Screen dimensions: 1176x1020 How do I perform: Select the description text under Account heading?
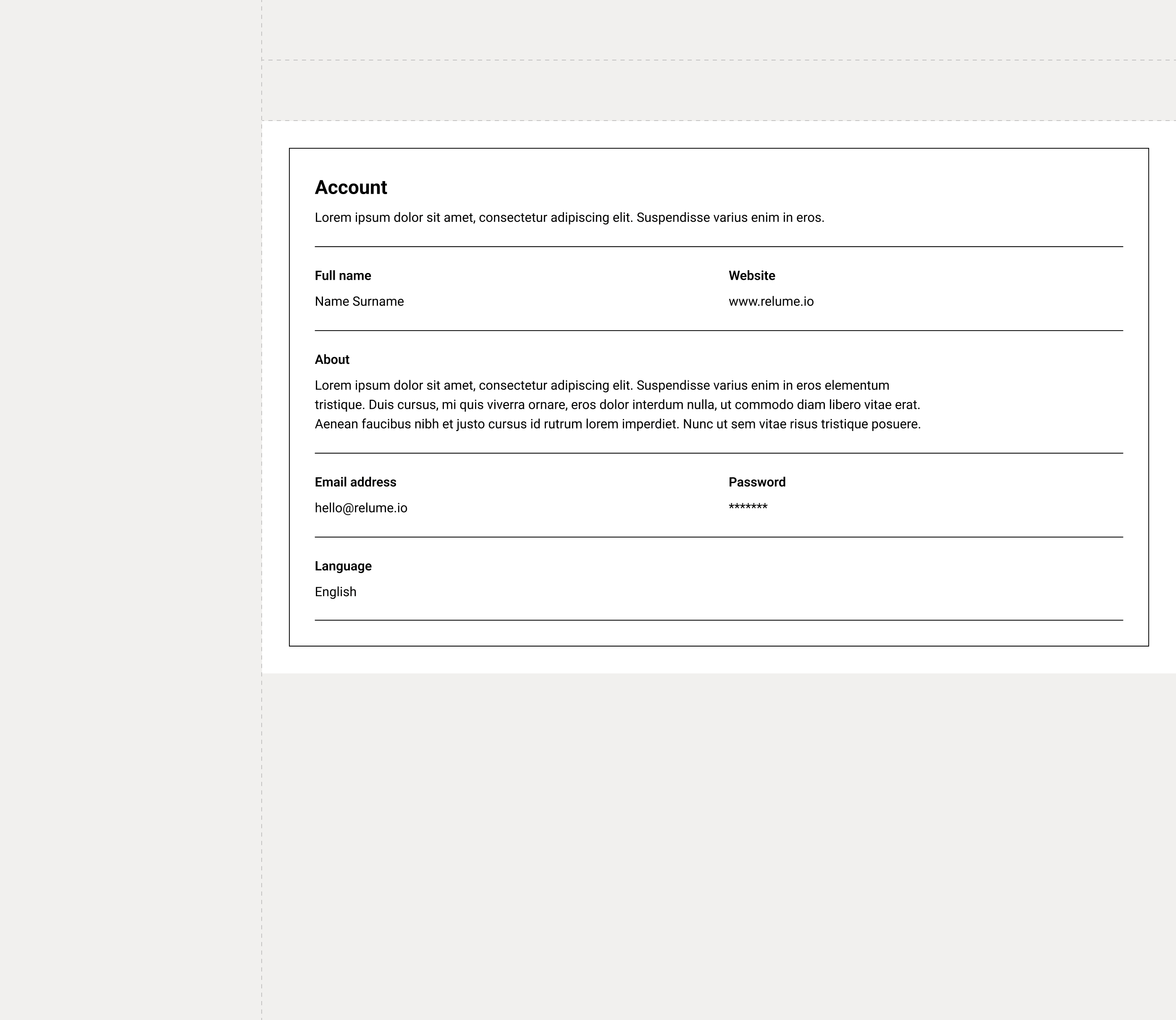[570, 218]
